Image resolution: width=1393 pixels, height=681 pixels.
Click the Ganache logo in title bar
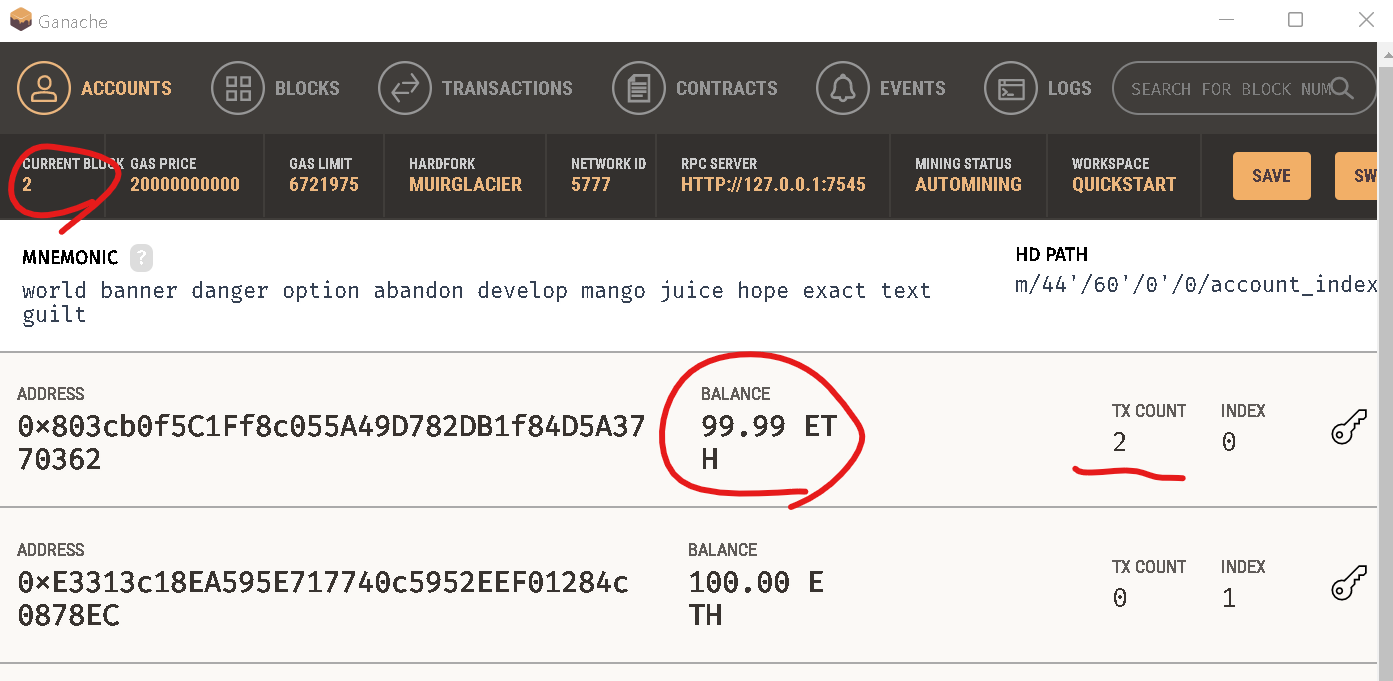[x=20, y=20]
